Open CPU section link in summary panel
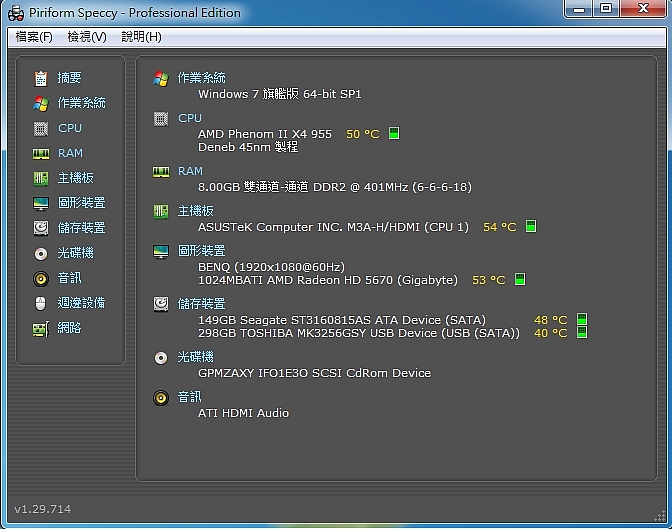Screen dimensions: 672x529 (190, 118)
